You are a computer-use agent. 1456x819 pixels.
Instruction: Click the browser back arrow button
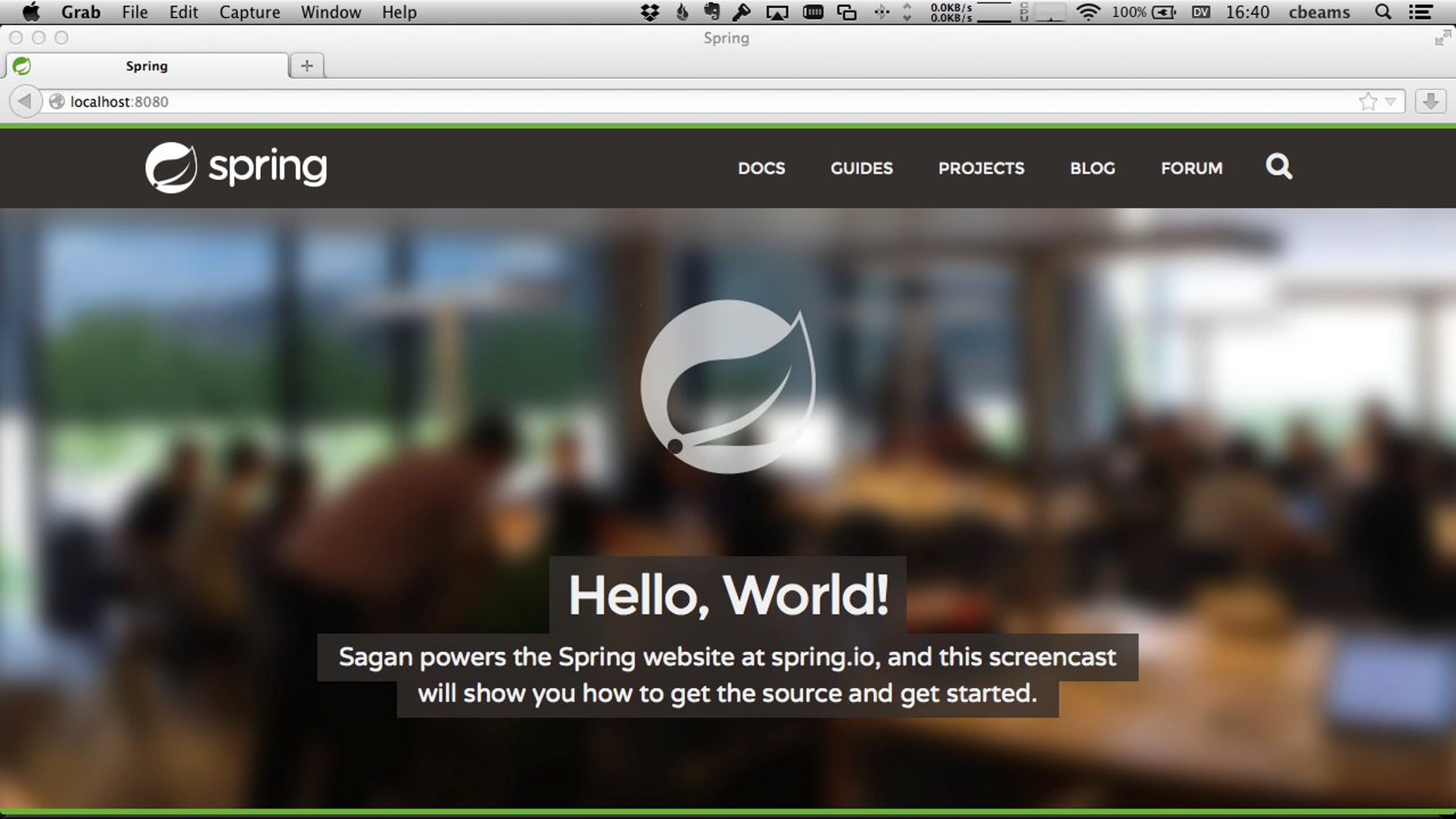point(25,101)
